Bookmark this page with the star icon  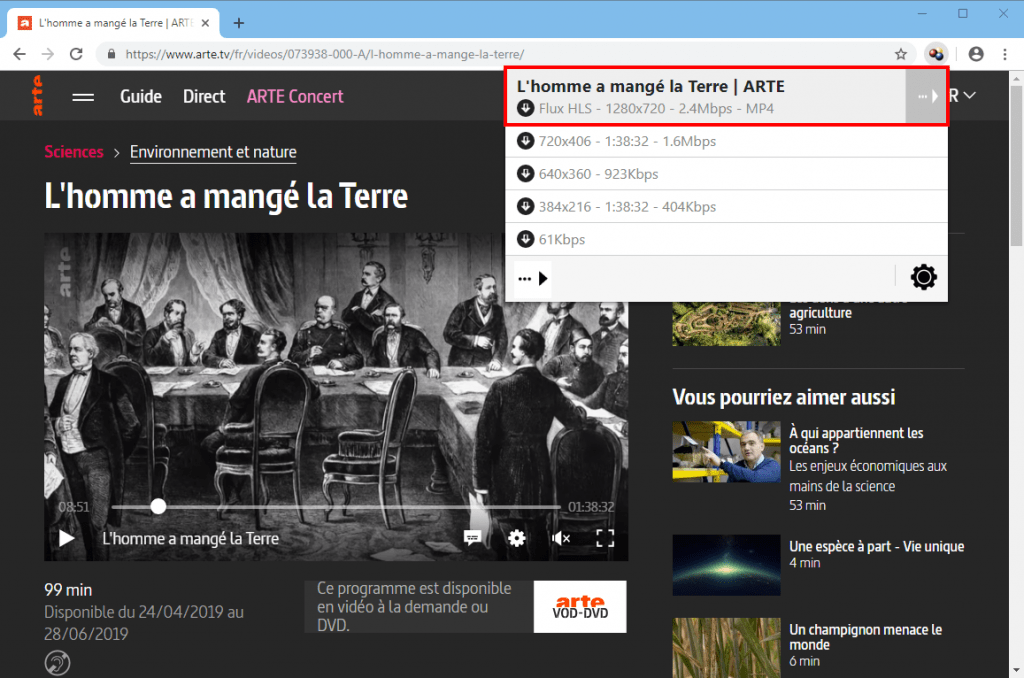tap(901, 54)
